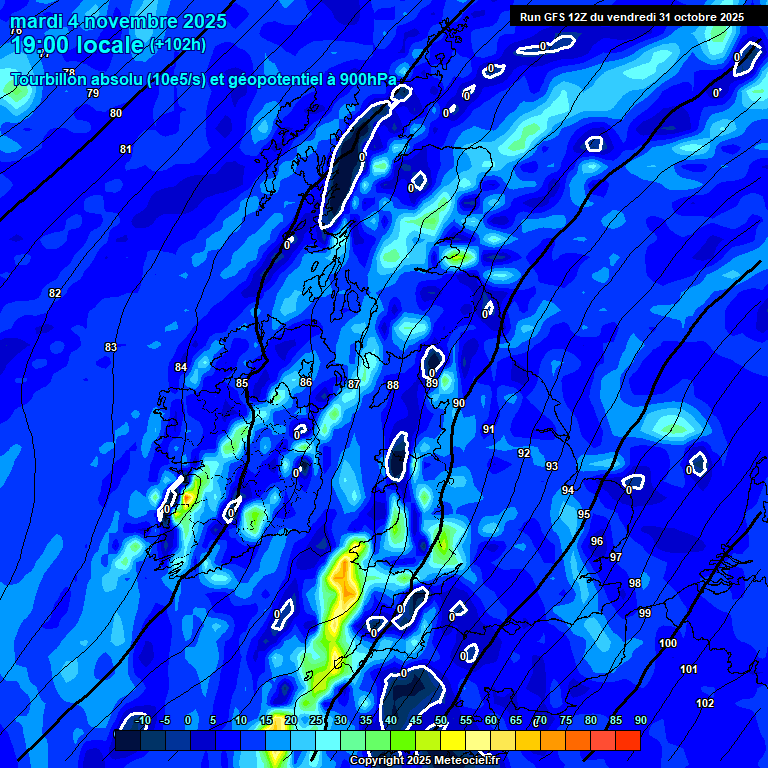The image size is (768, 768).
Task: Select the '19:00 locale' time label
Action: coord(77,45)
